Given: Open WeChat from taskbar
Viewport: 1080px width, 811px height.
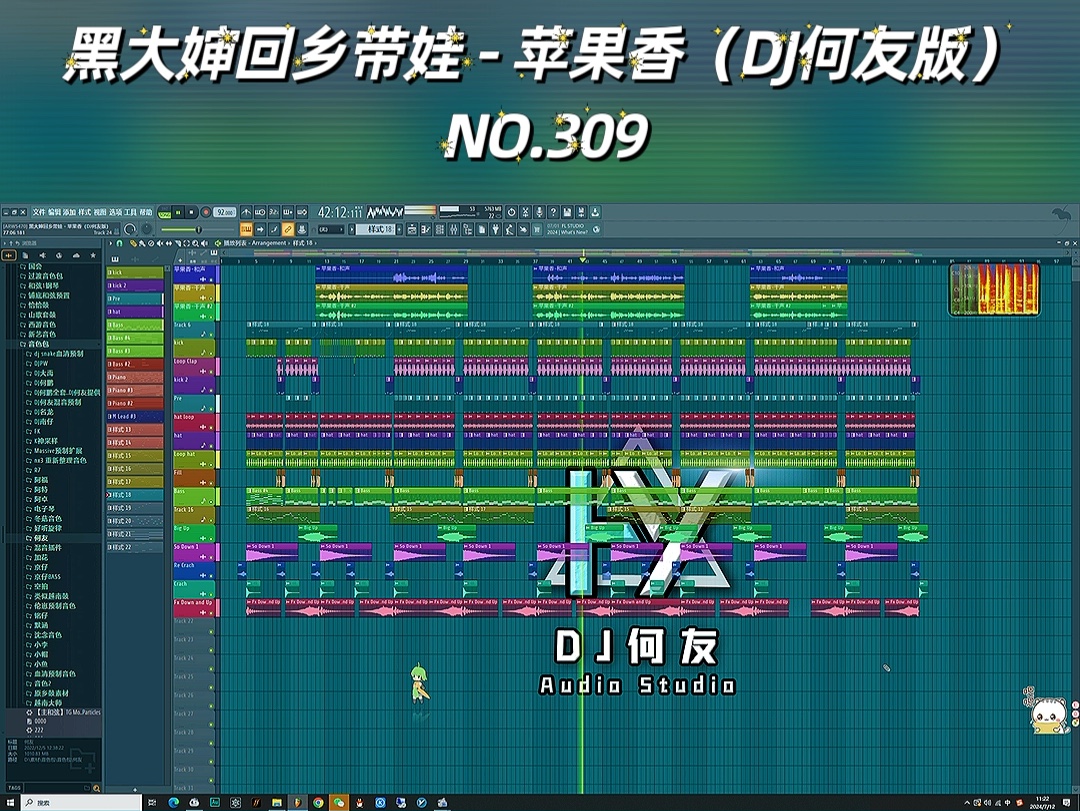Looking at the screenshot, I should pyautogui.click(x=339, y=803).
